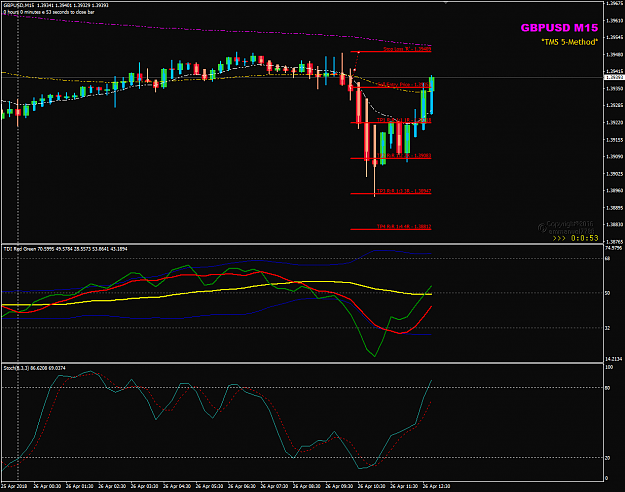The height and width of the screenshot is (492, 625).
Task: Click the 26 Apr 12:30 time axis label
Action: pos(436,486)
